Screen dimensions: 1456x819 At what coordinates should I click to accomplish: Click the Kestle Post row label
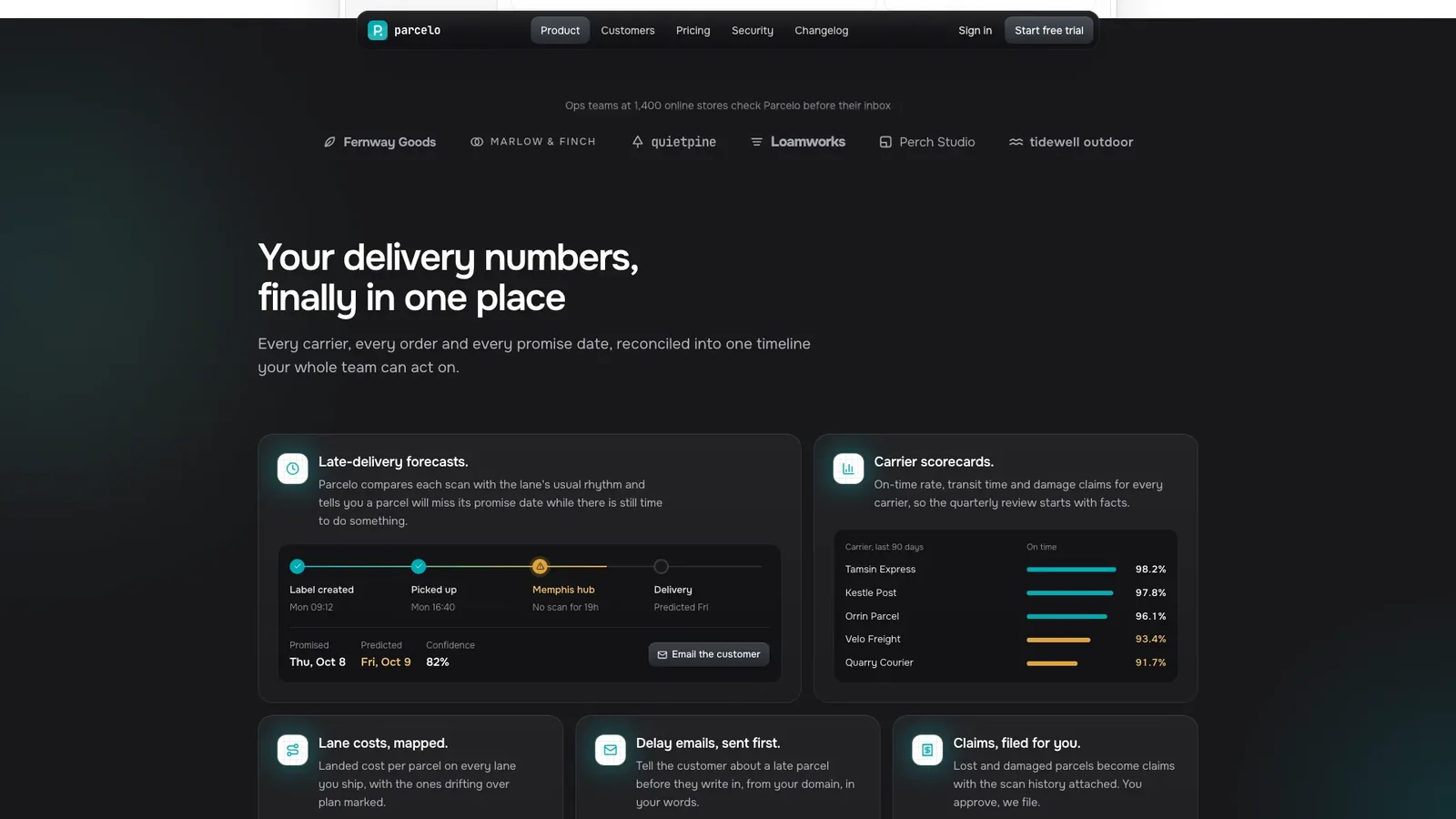pos(871,592)
